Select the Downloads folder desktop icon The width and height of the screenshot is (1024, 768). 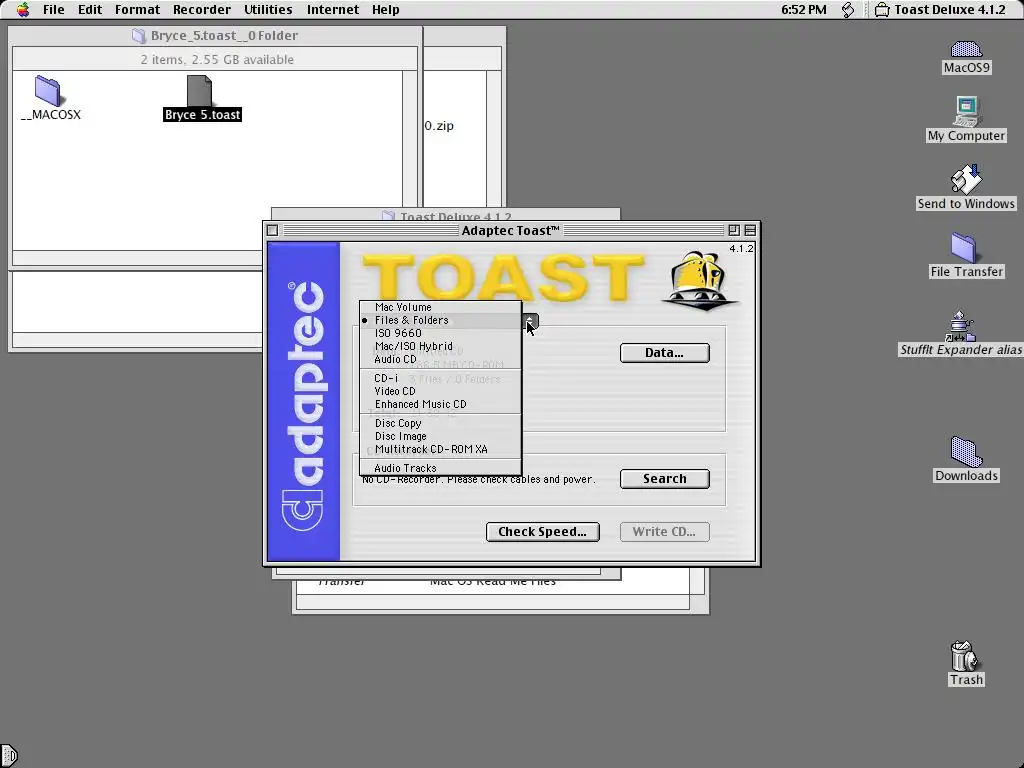point(967,451)
